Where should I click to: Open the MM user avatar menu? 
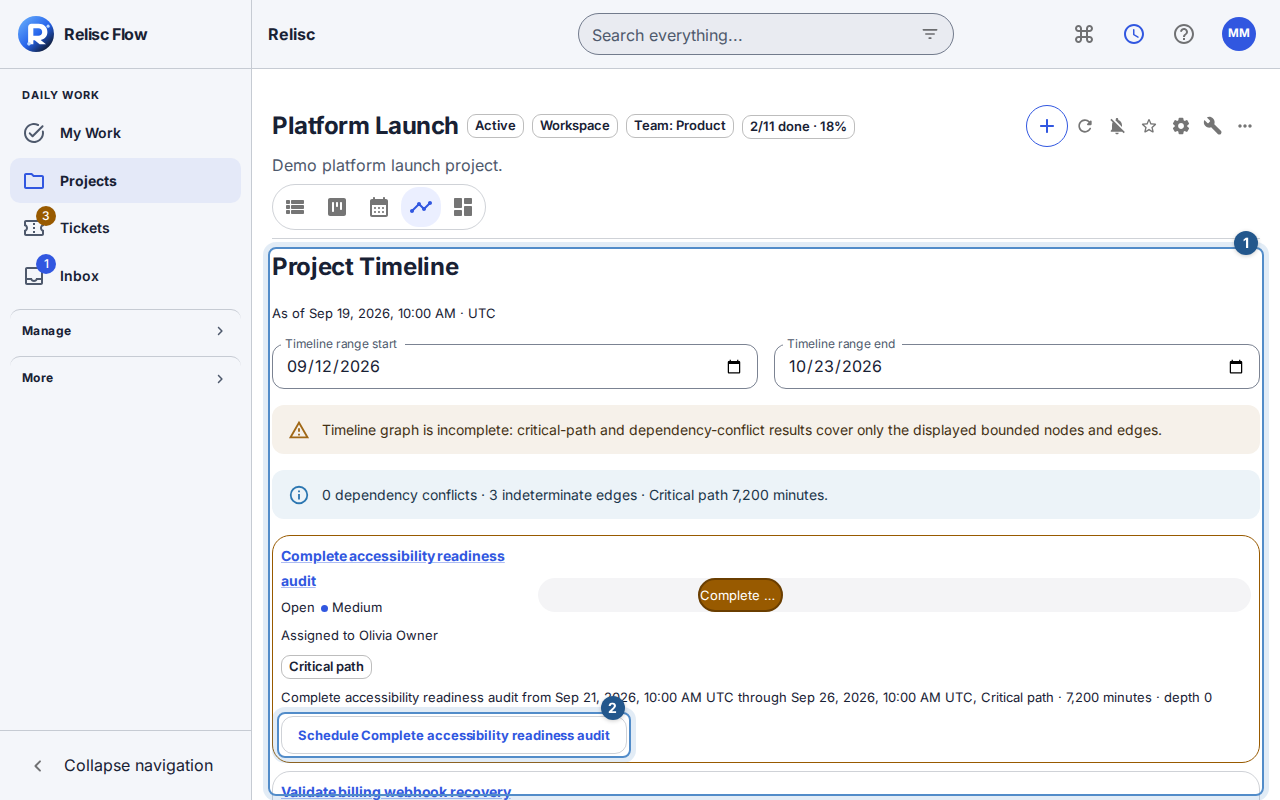(1239, 34)
